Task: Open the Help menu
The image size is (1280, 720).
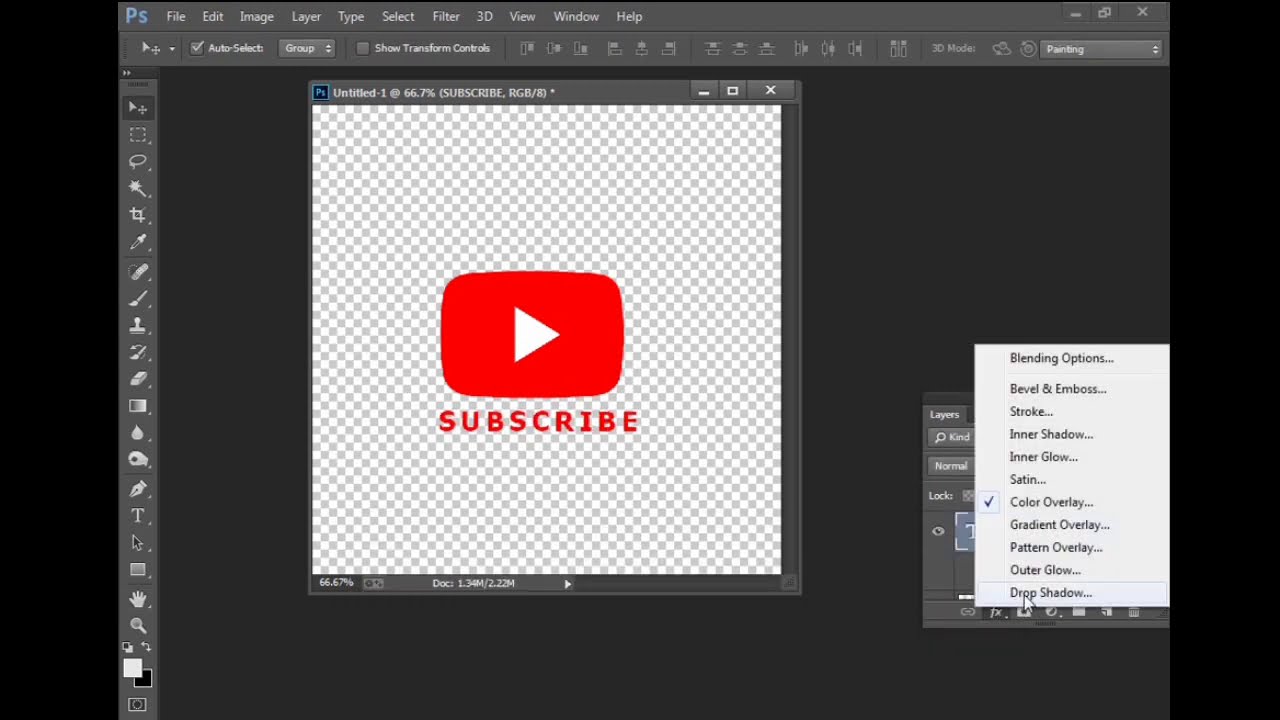Action: (x=629, y=16)
